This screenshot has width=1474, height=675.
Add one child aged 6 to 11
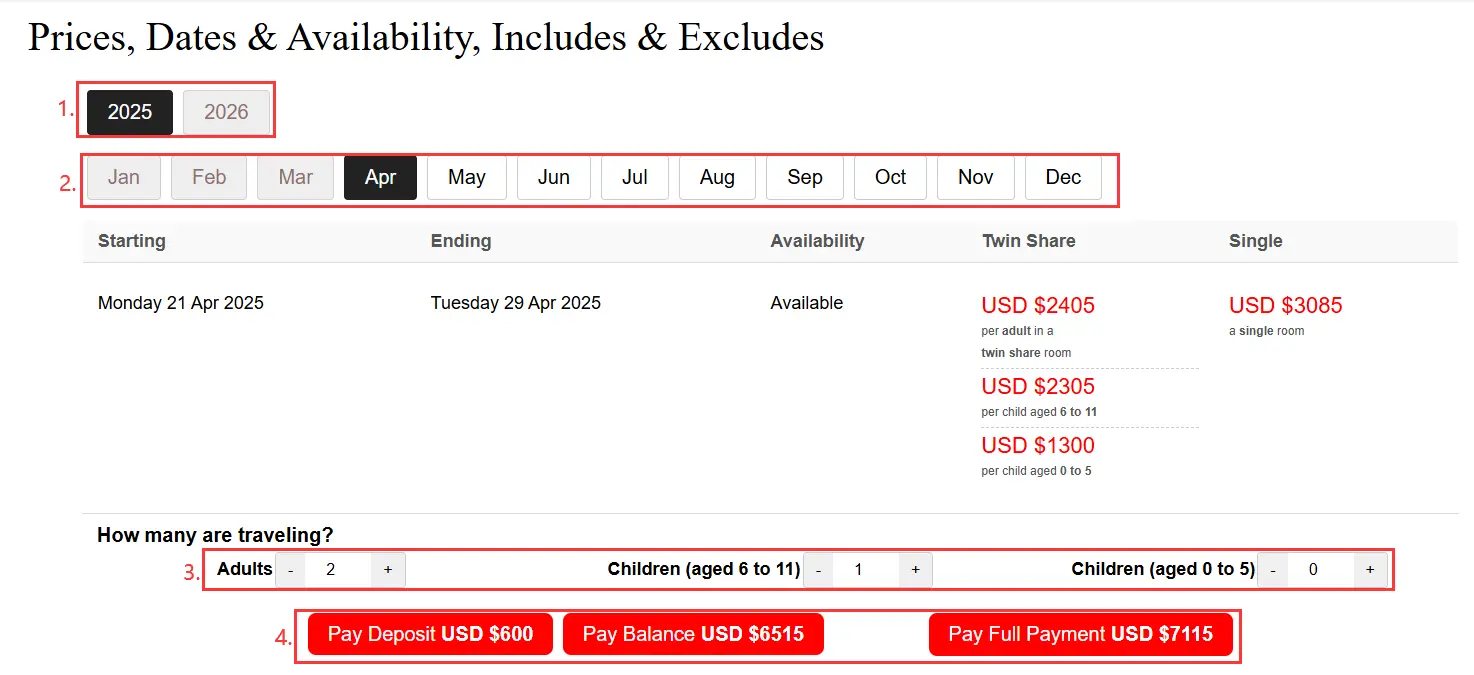point(915,570)
